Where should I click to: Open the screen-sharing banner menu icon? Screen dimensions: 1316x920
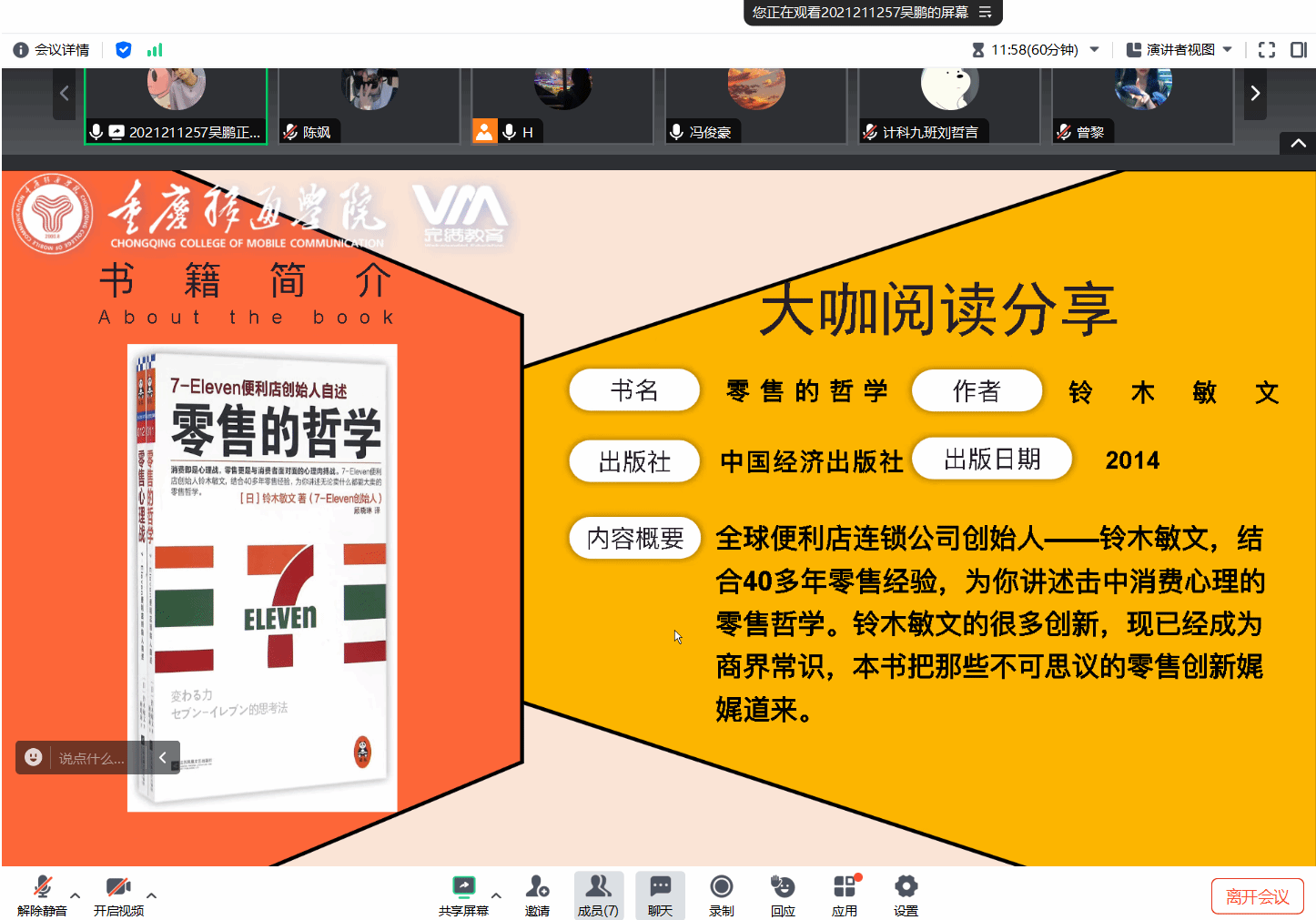tap(985, 12)
